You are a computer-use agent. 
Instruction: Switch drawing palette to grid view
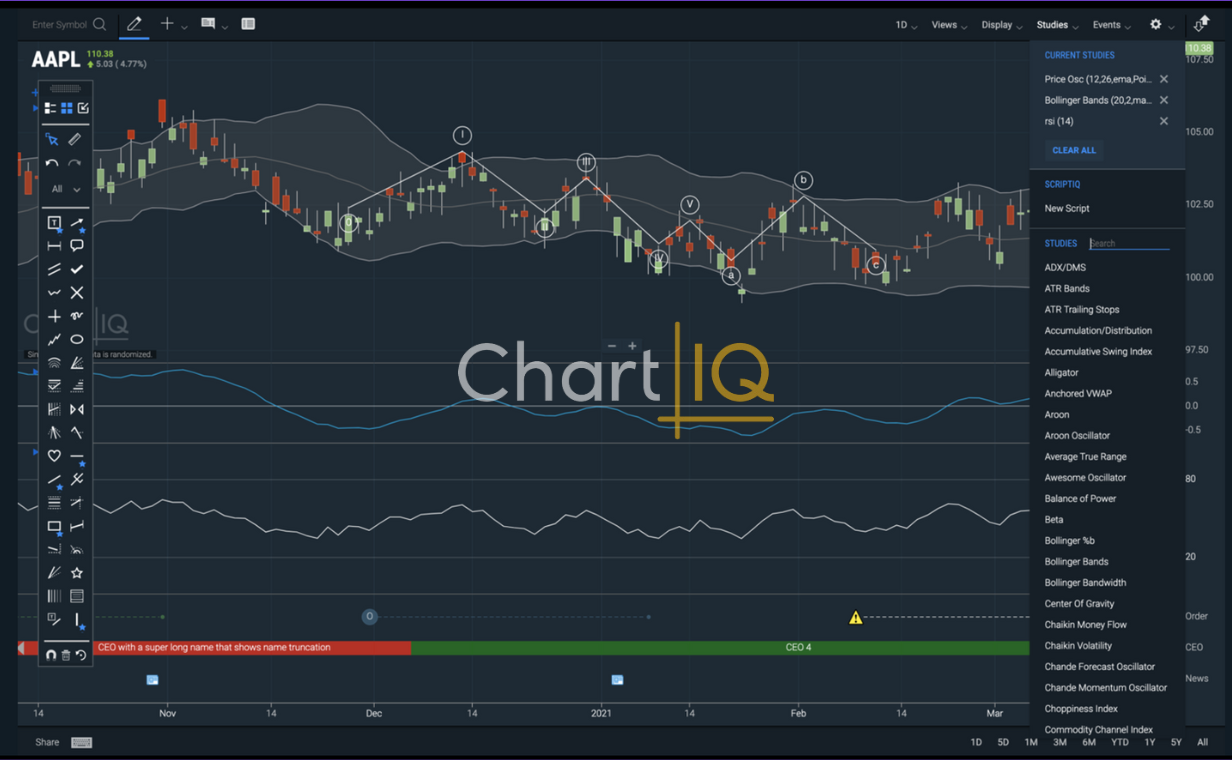(66, 108)
